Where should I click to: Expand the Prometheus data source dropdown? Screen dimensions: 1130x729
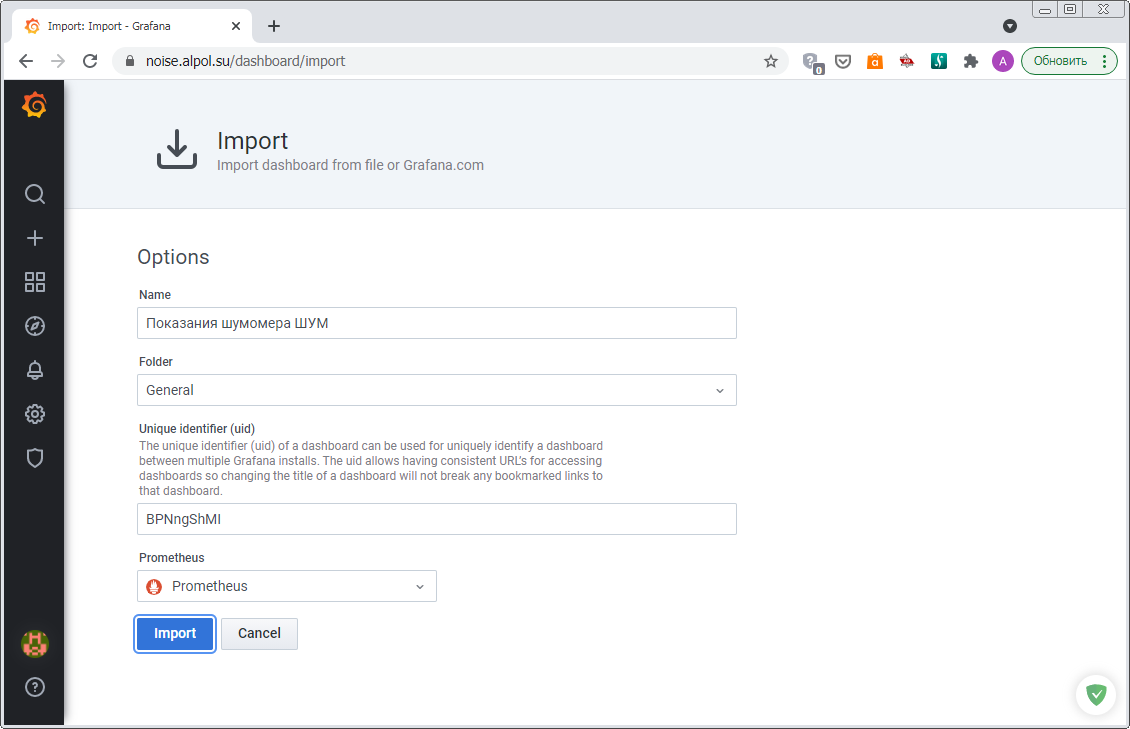coord(286,586)
